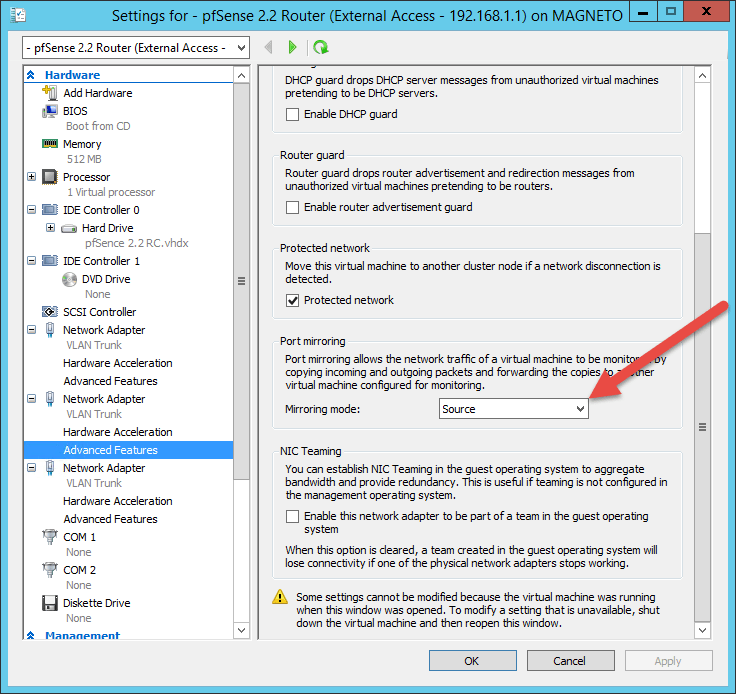This screenshot has width=736, height=694.
Task: Collapse the IDE Controller 0 node
Action: (31, 210)
